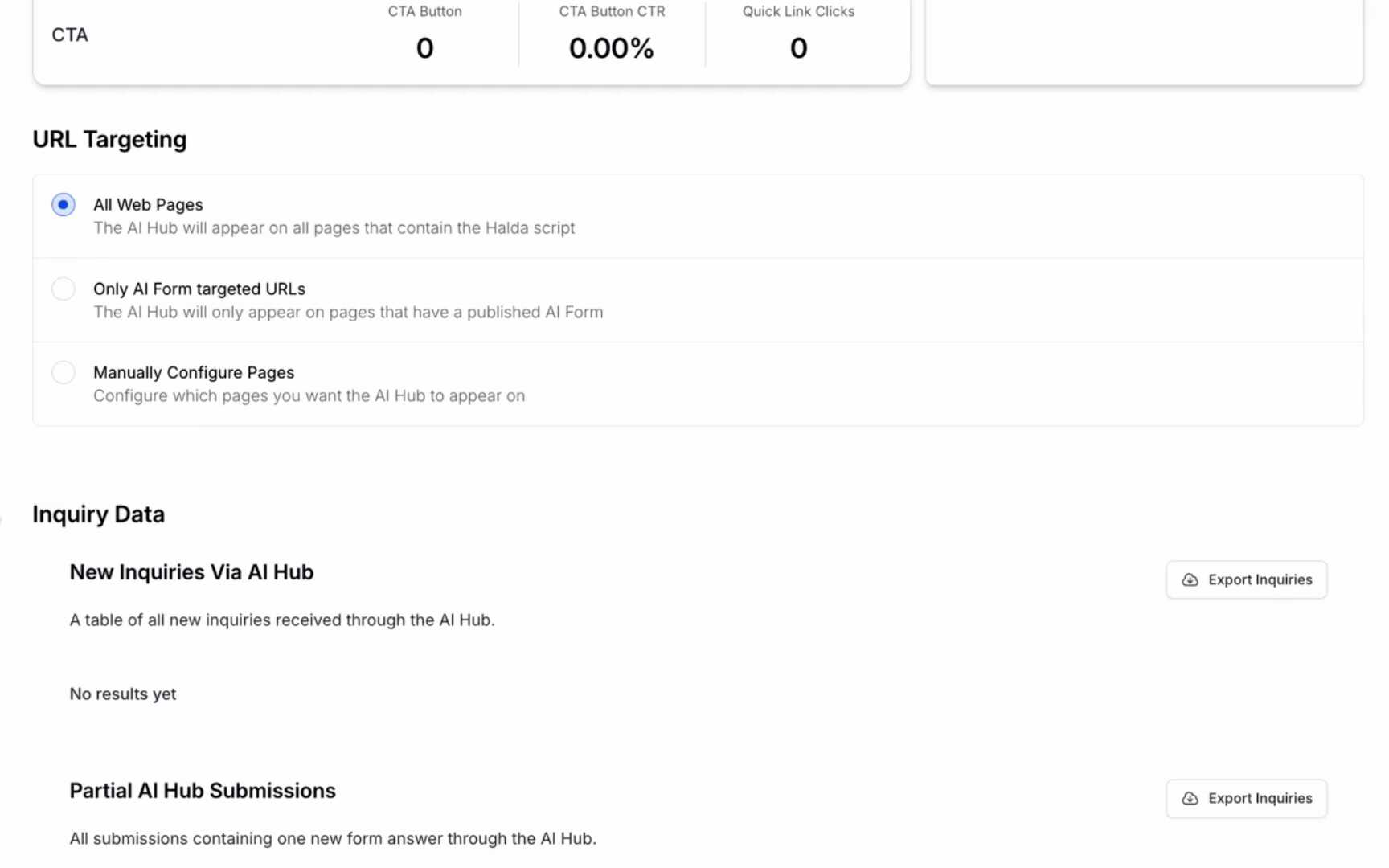Click the 'No results yet' message

(x=123, y=694)
